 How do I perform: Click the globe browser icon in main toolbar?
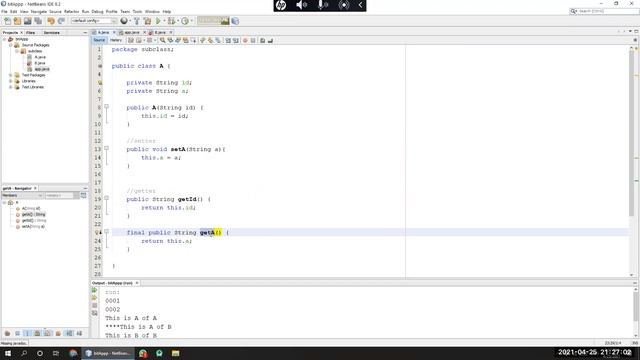pos(124,21)
